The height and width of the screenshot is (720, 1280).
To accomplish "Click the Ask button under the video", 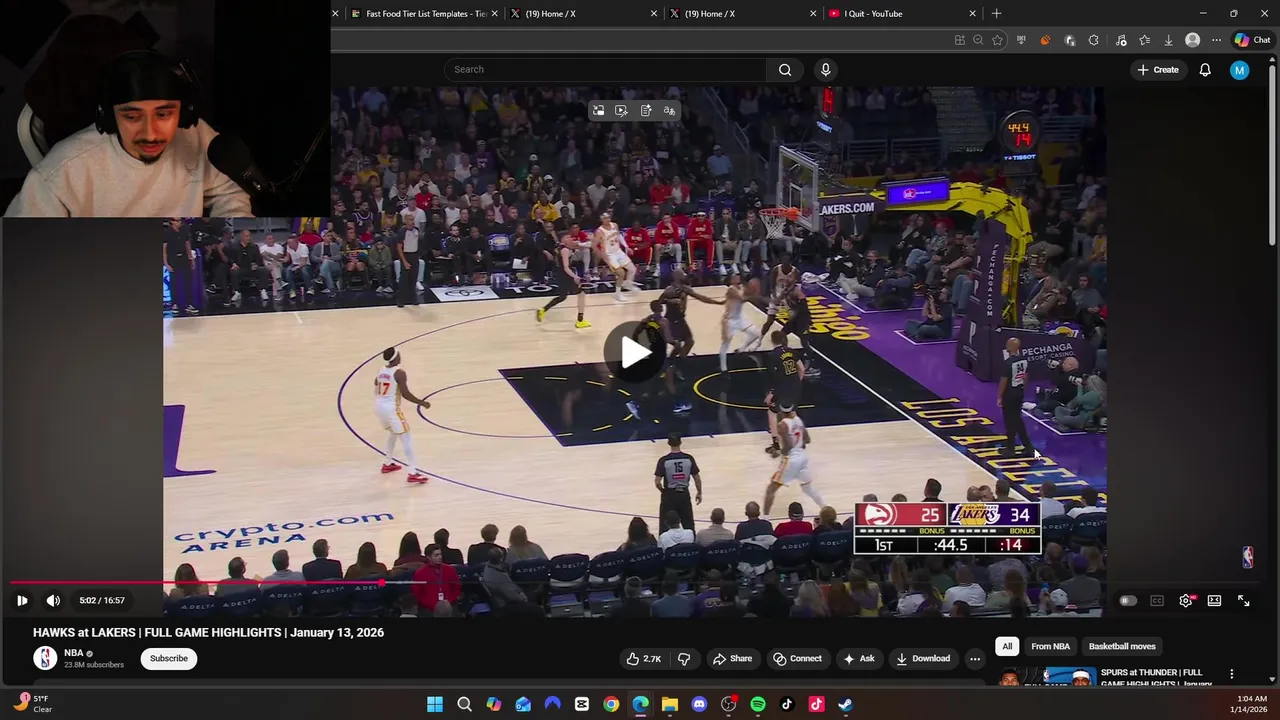I will tap(859, 659).
